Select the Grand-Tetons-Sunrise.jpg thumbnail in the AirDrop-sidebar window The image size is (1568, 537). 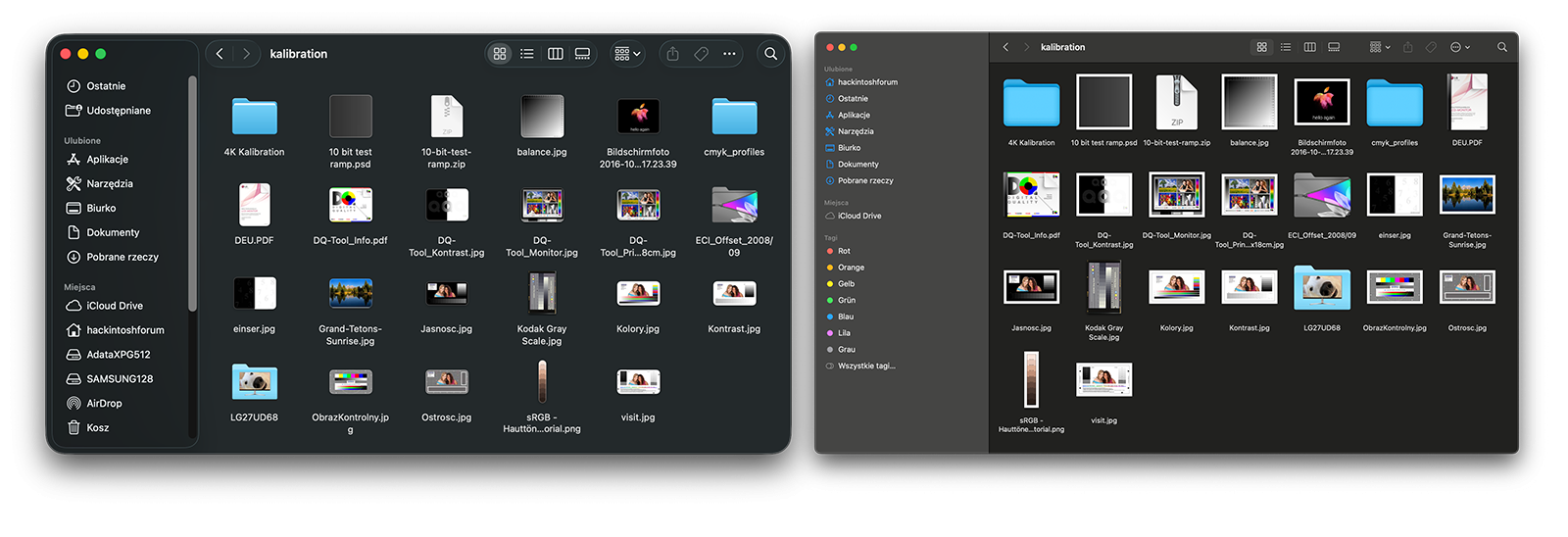351,292
